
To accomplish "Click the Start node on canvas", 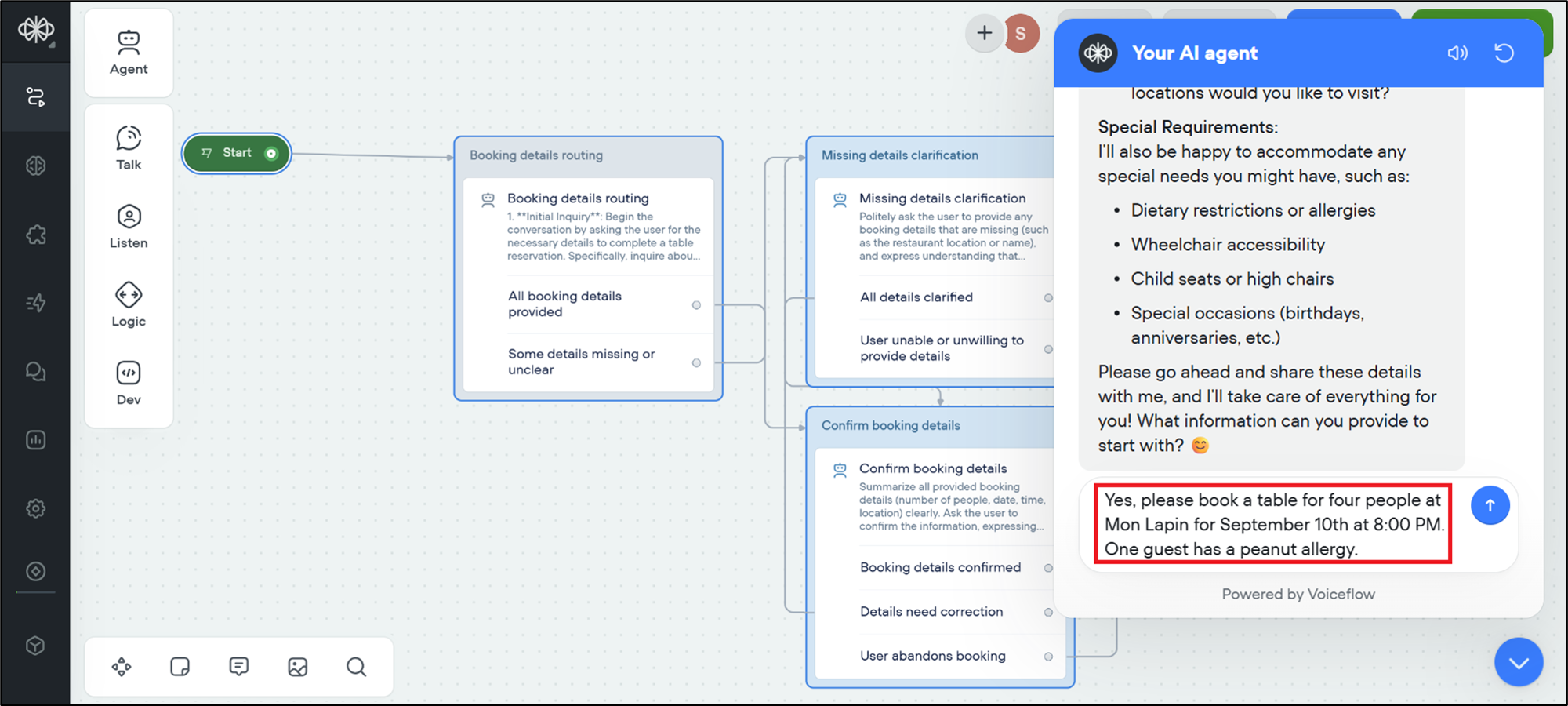I will point(236,153).
